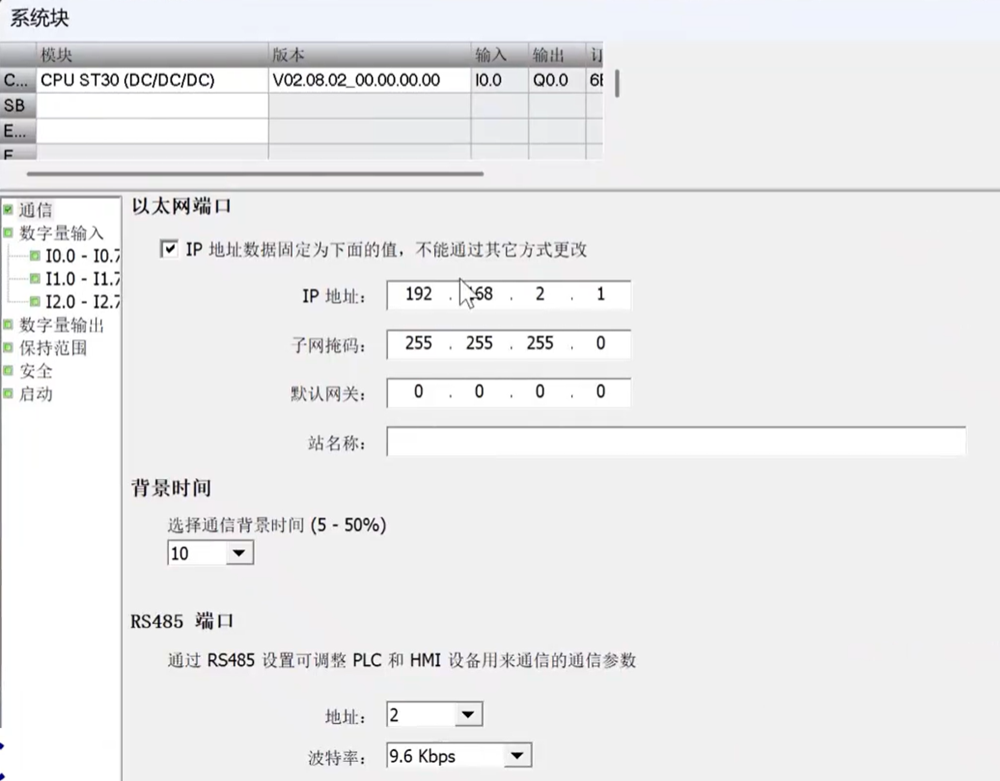The width and height of the screenshot is (1000, 781).
Task: Click the green icon beside 安全
Action: pos(9,371)
